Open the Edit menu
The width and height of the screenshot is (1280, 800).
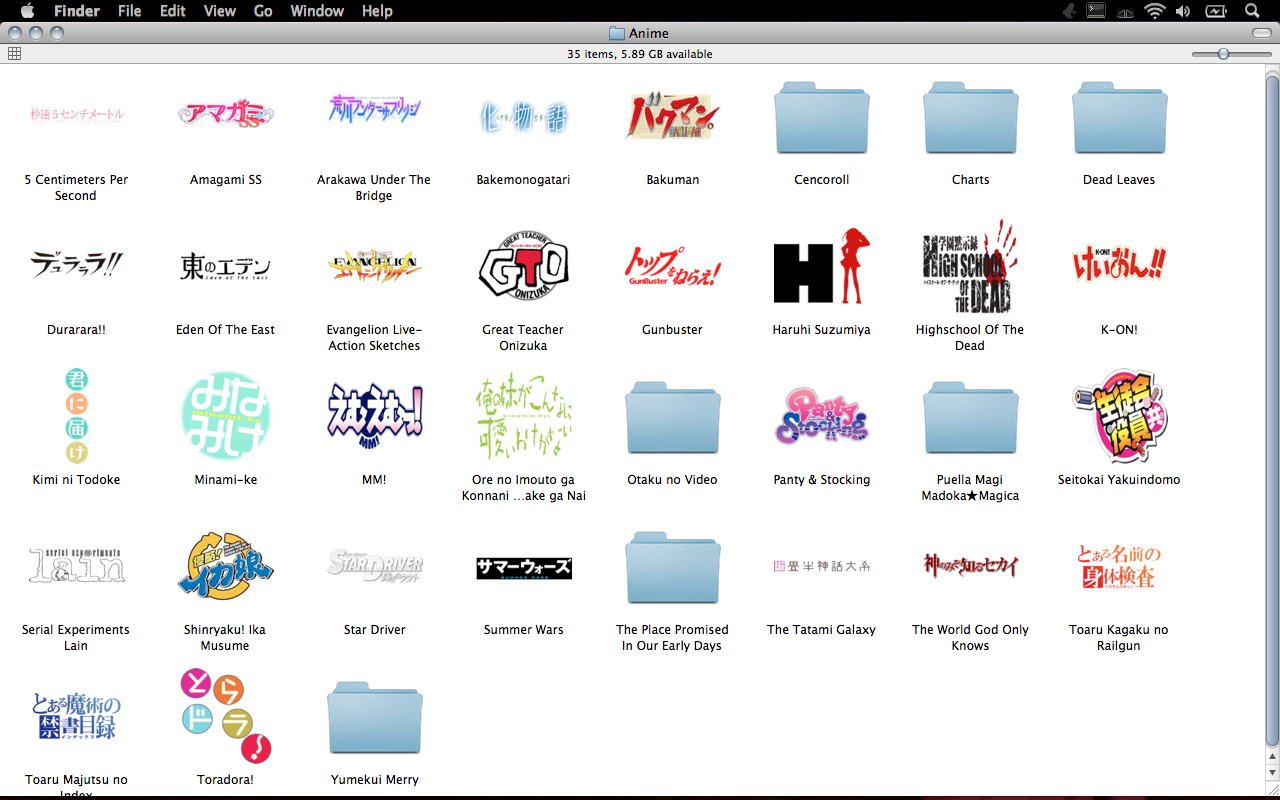(173, 11)
